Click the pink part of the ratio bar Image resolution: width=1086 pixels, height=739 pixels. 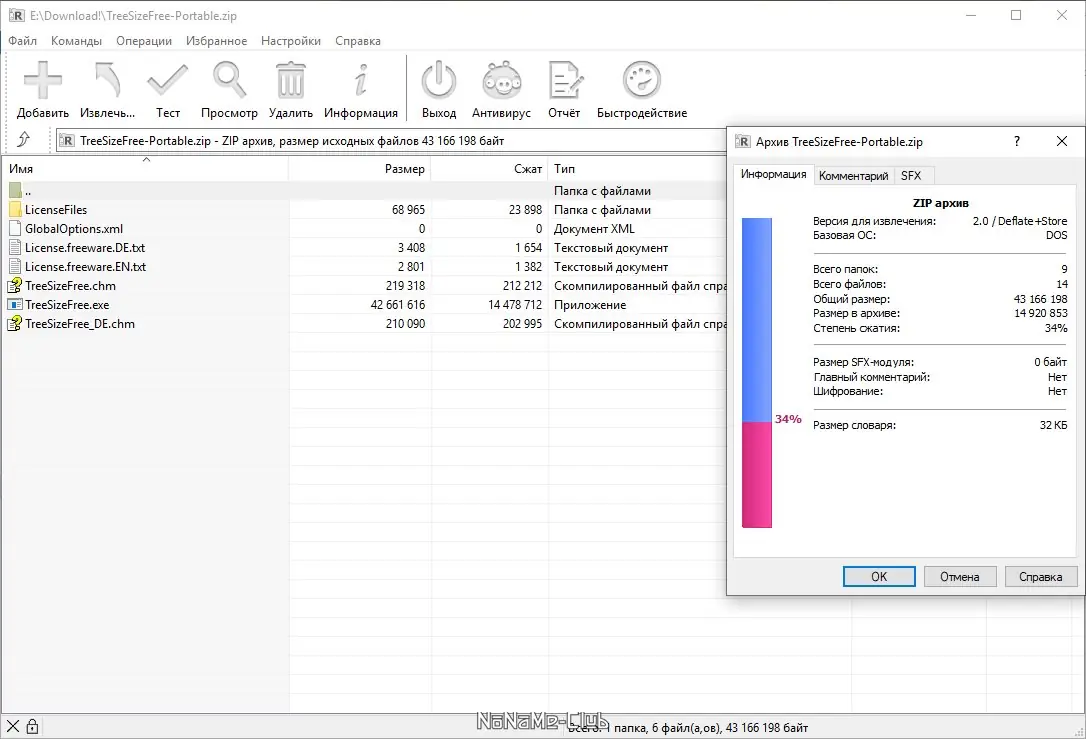pos(756,474)
